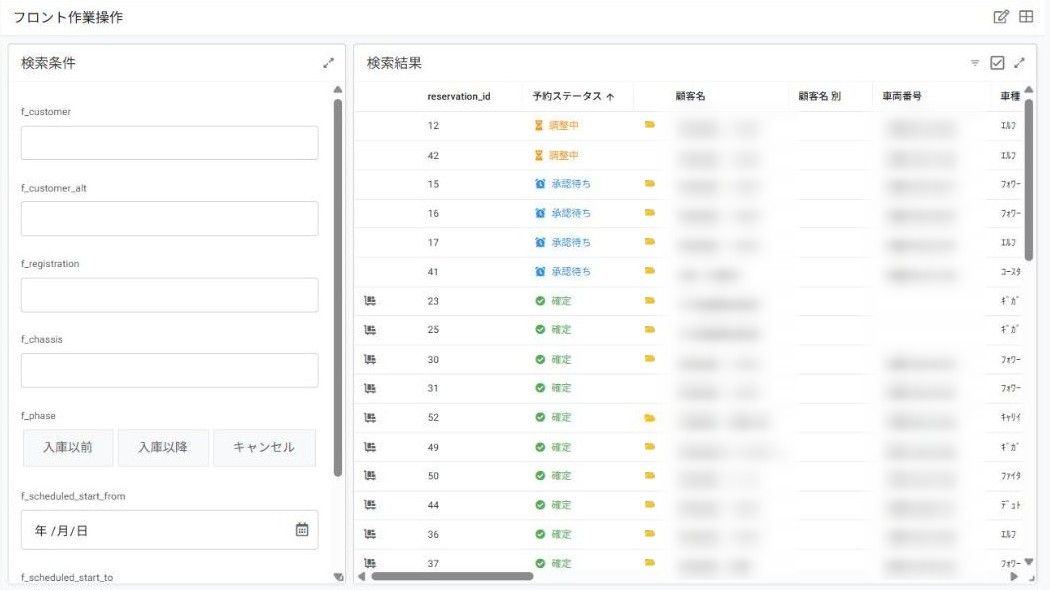Image resolution: width=1050 pixels, height=590 pixels.
Task: Click scroll-right arrow of results table
Action: 1014,576
